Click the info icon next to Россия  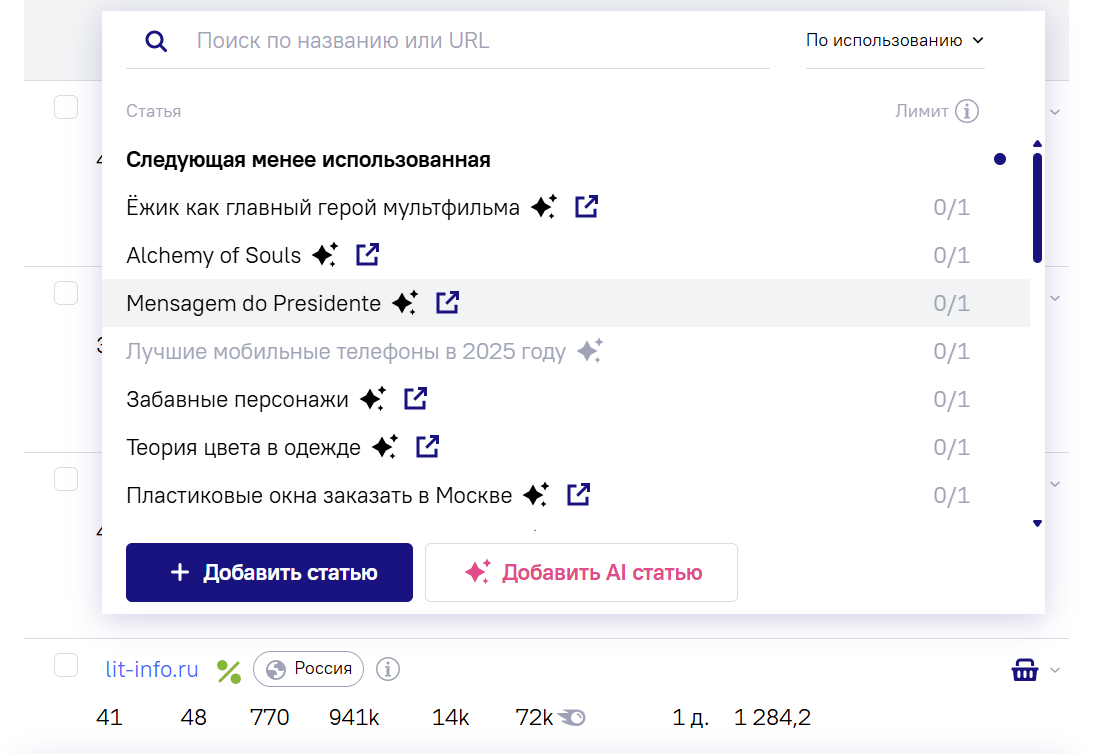(388, 668)
